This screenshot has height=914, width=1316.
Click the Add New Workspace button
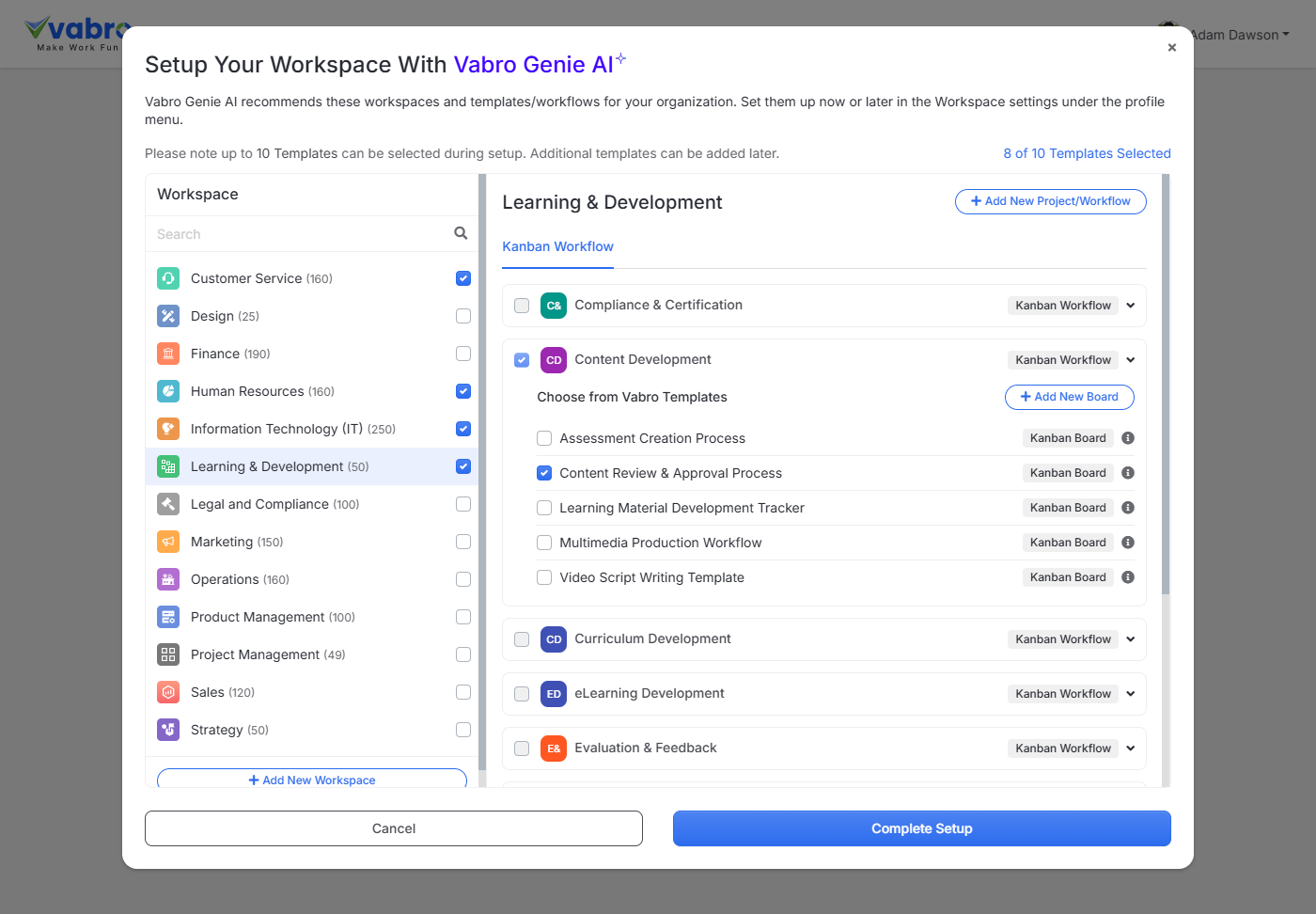coord(312,780)
